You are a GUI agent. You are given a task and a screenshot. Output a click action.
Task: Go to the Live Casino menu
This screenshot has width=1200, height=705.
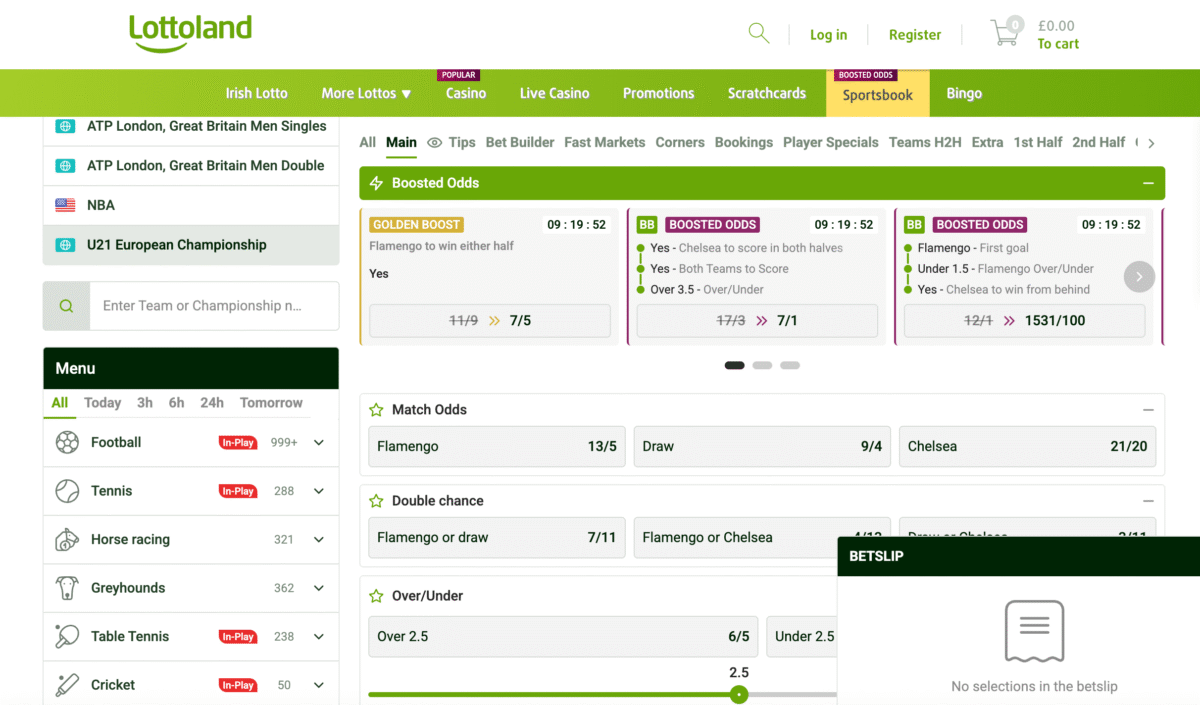[554, 93]
